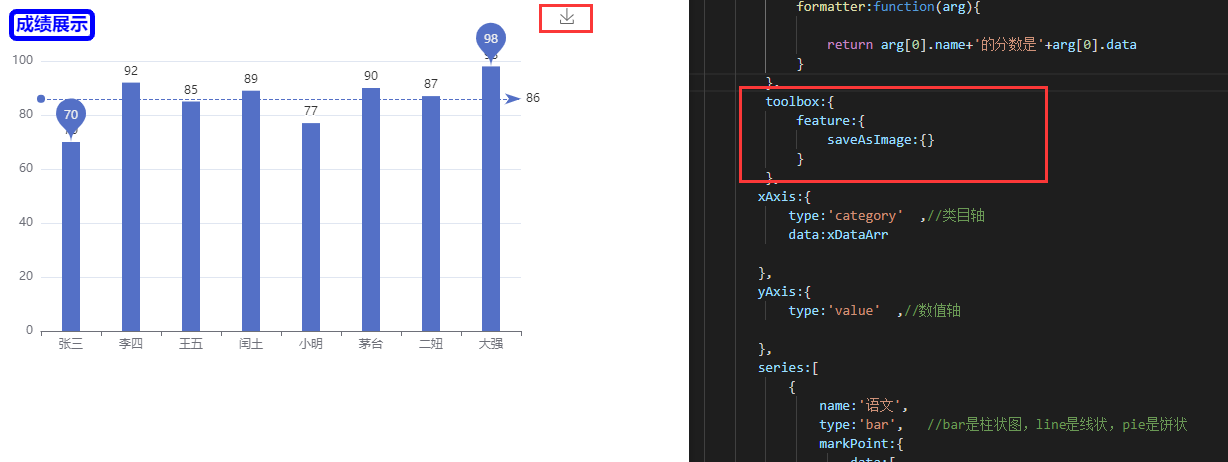Click the x-axis label 茅台
The width and height of the screenshot is (1228, 462).
(x=371, y=344)
